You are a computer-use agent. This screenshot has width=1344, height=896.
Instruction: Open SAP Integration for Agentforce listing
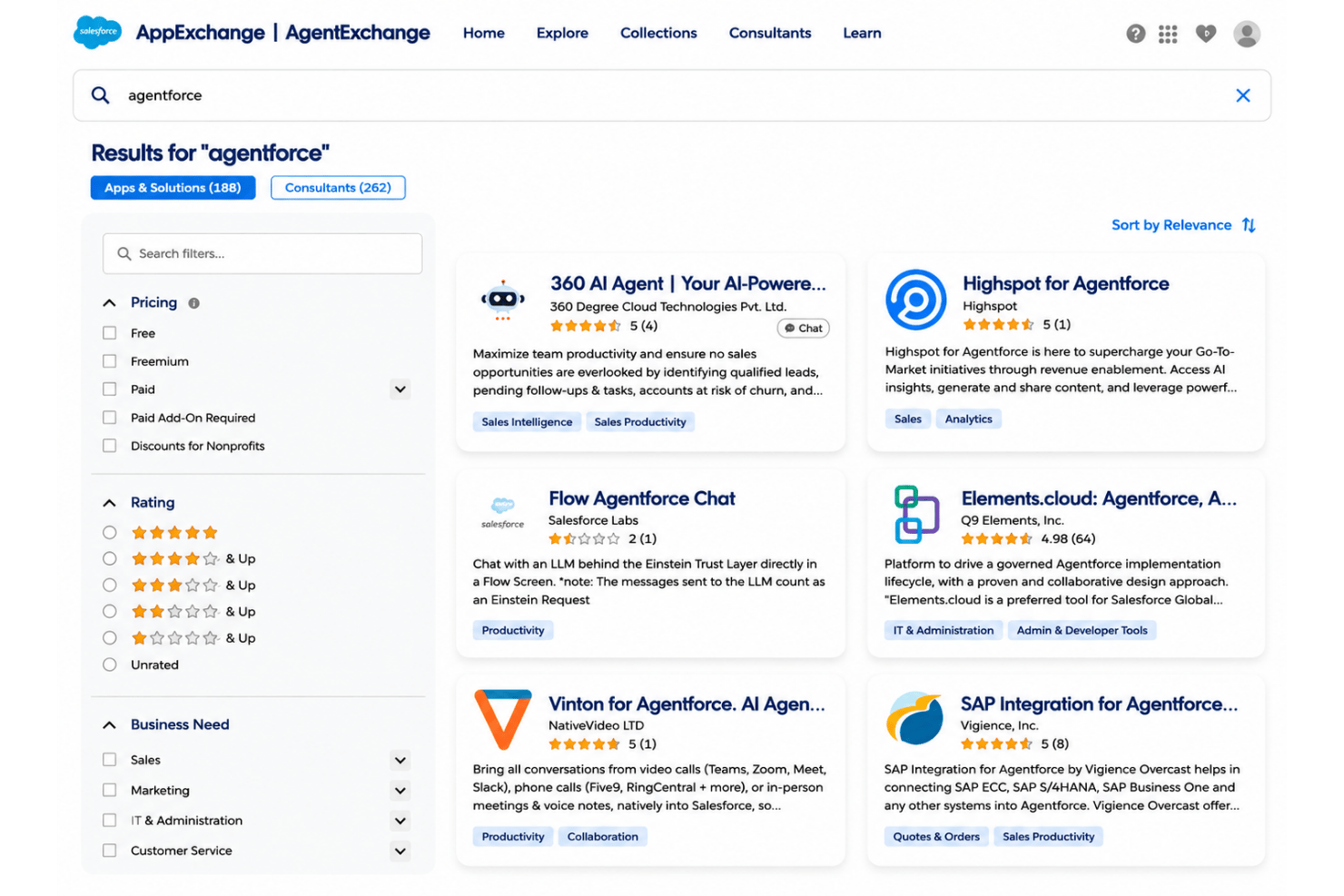click(1099, 704)
